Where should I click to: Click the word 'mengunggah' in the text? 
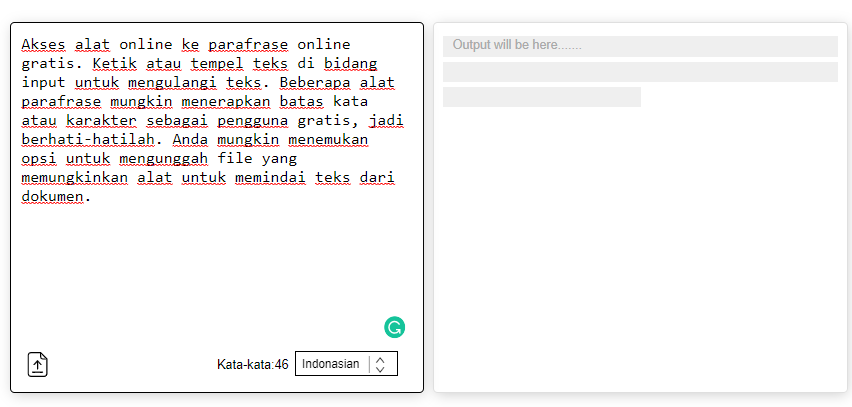pyautogui.click(x=164, y=159)
